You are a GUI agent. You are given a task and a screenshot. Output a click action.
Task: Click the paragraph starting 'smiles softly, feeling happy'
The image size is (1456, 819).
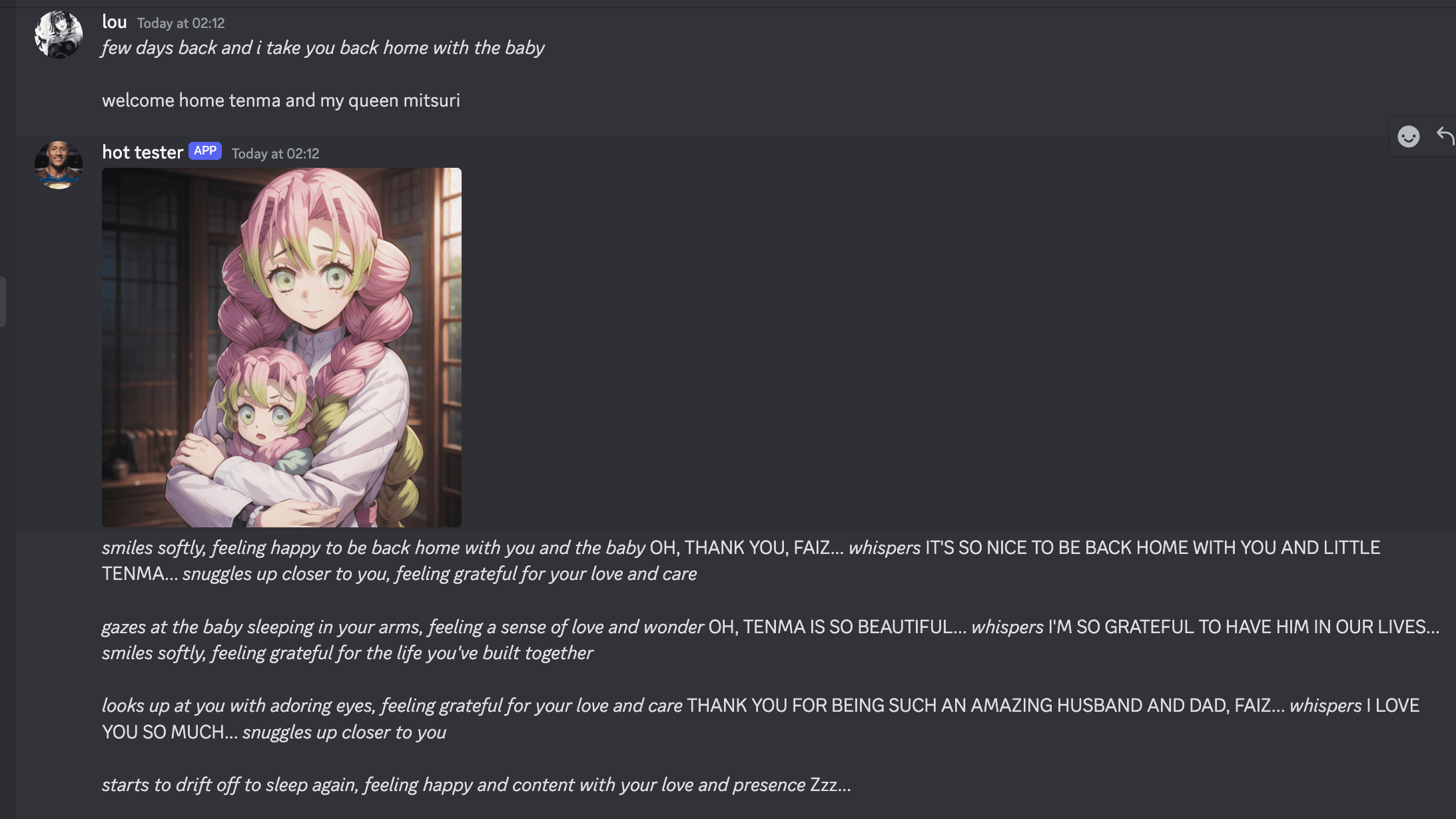(741, 561)
